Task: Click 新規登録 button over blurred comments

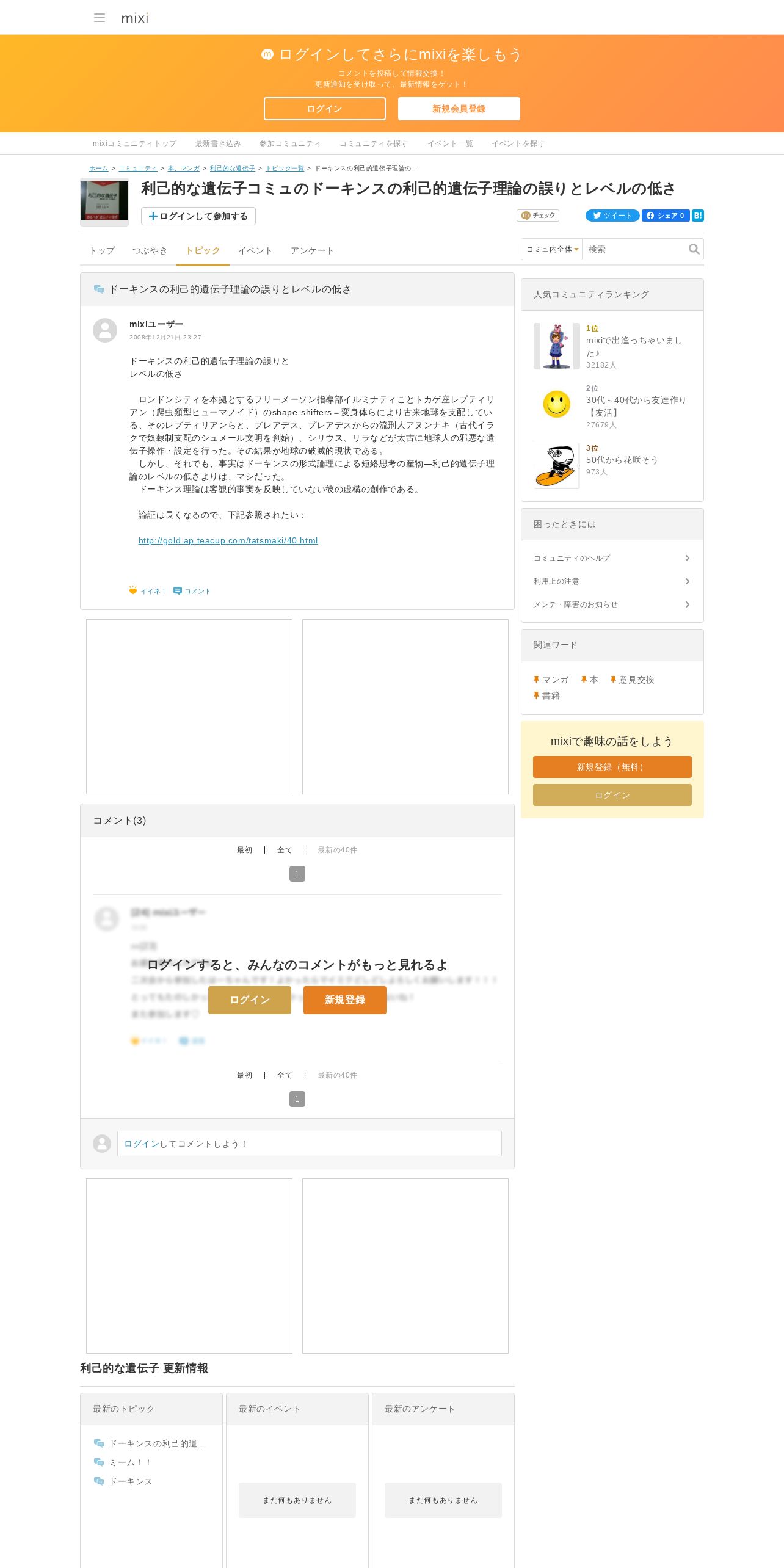Action: (x=345, y=1000)
